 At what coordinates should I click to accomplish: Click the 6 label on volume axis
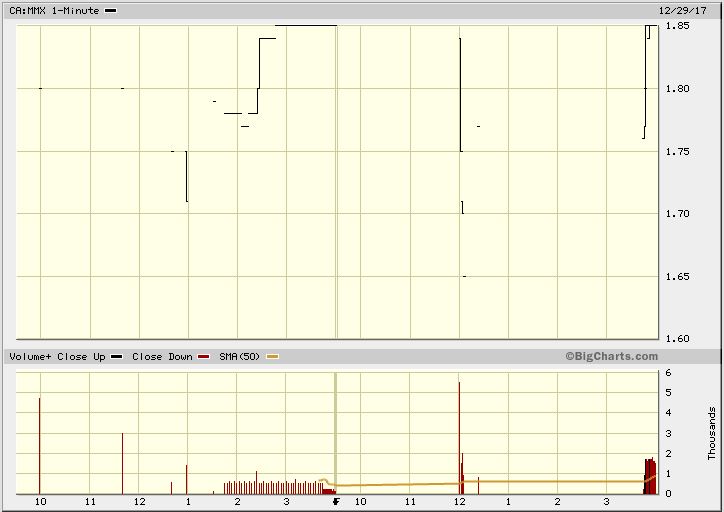(x=668, y=373)
